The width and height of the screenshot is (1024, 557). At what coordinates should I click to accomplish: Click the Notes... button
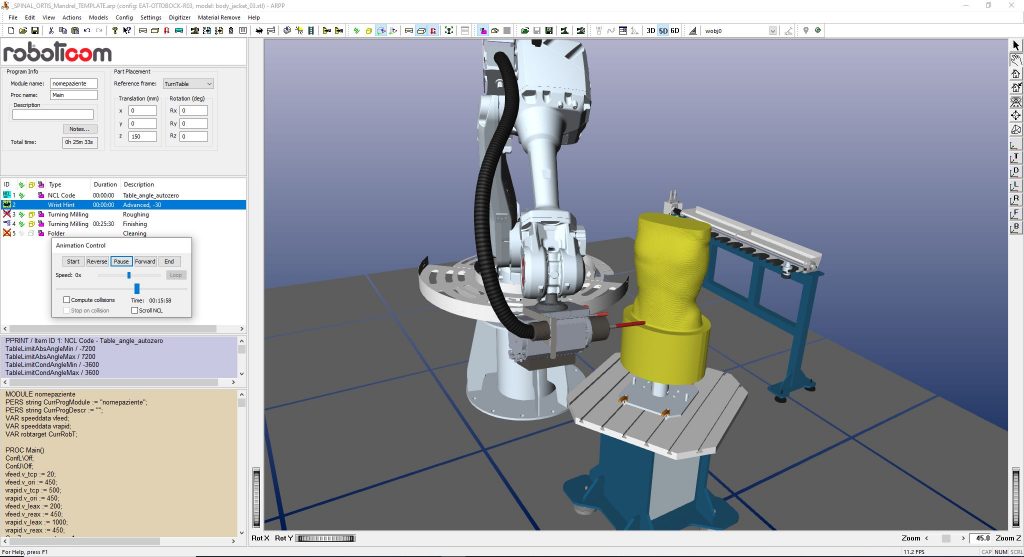pyautogui.click(x=77, y=129)
